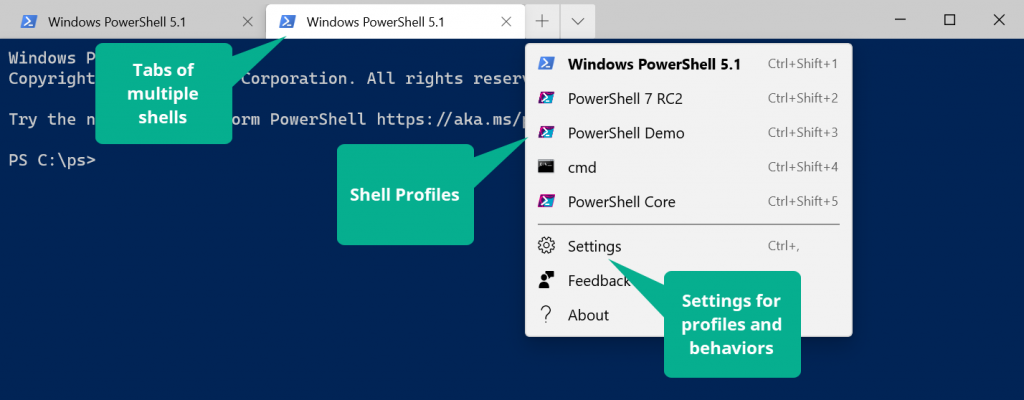This screenshot has width=1024, height=400.
Task: Select the active second Windows PowerShell 5.1 tab title
Action: 375,20
